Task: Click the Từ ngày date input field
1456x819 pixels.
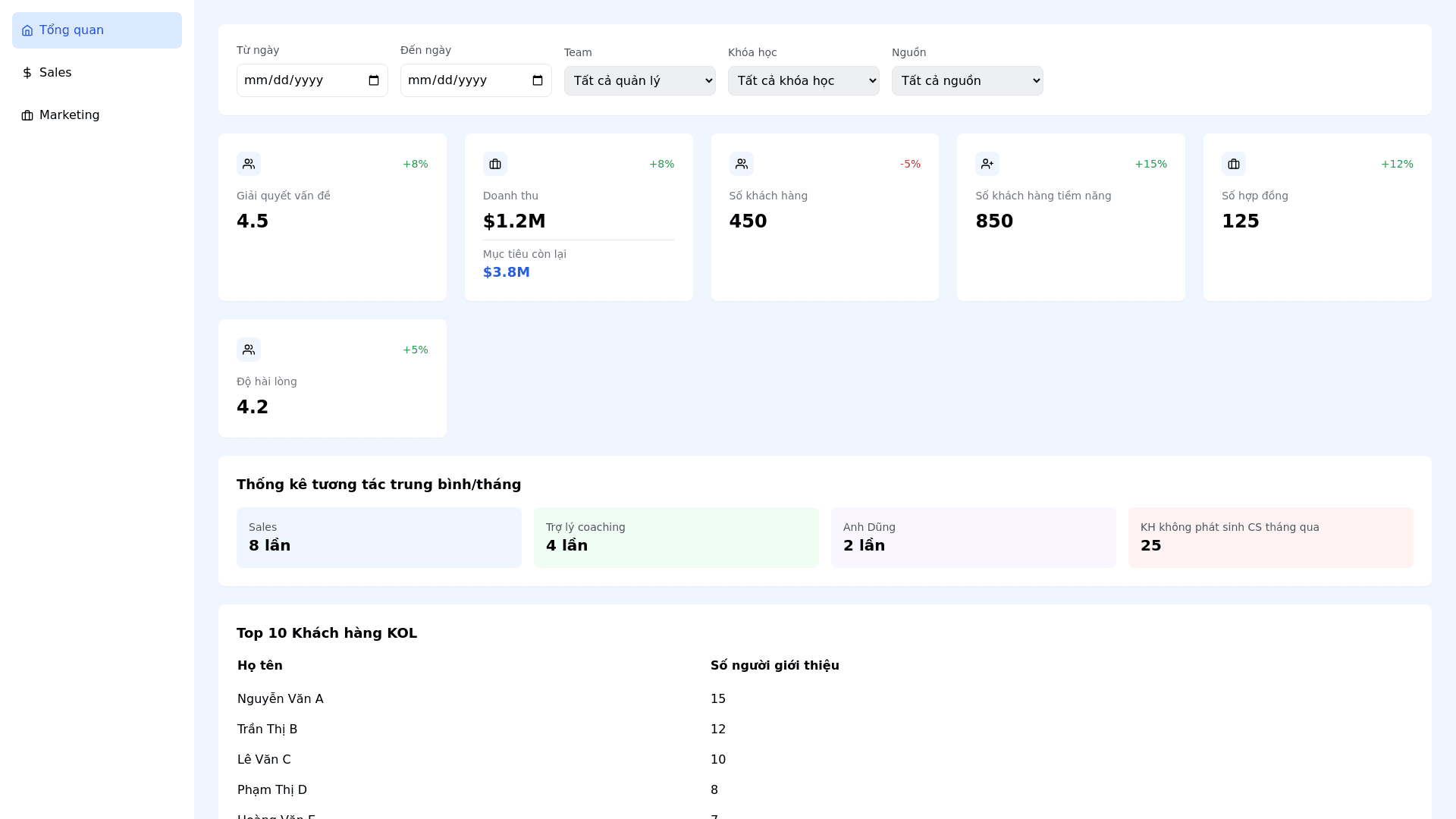Action: click(300, 80)
